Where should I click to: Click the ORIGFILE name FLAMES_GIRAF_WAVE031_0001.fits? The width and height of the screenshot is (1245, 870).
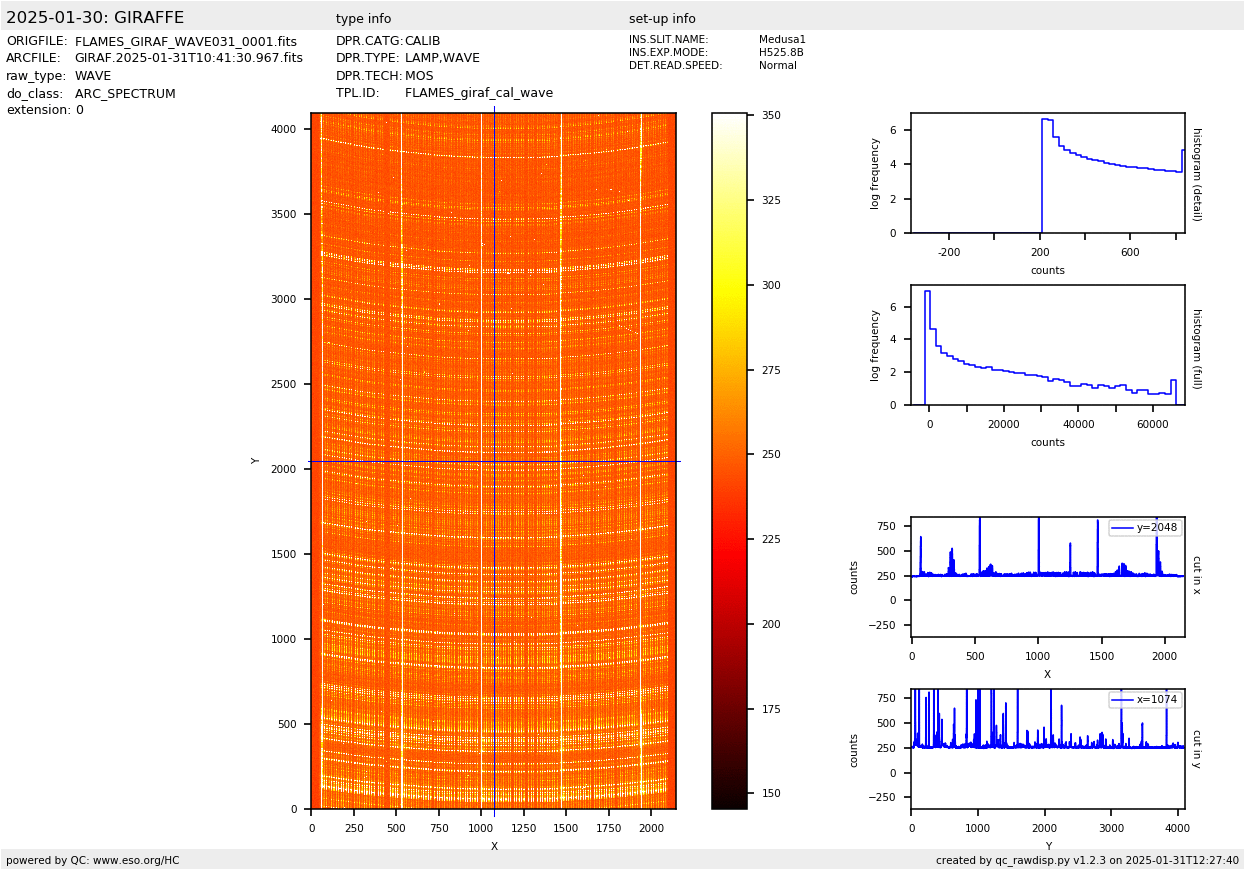click(185, 42)
